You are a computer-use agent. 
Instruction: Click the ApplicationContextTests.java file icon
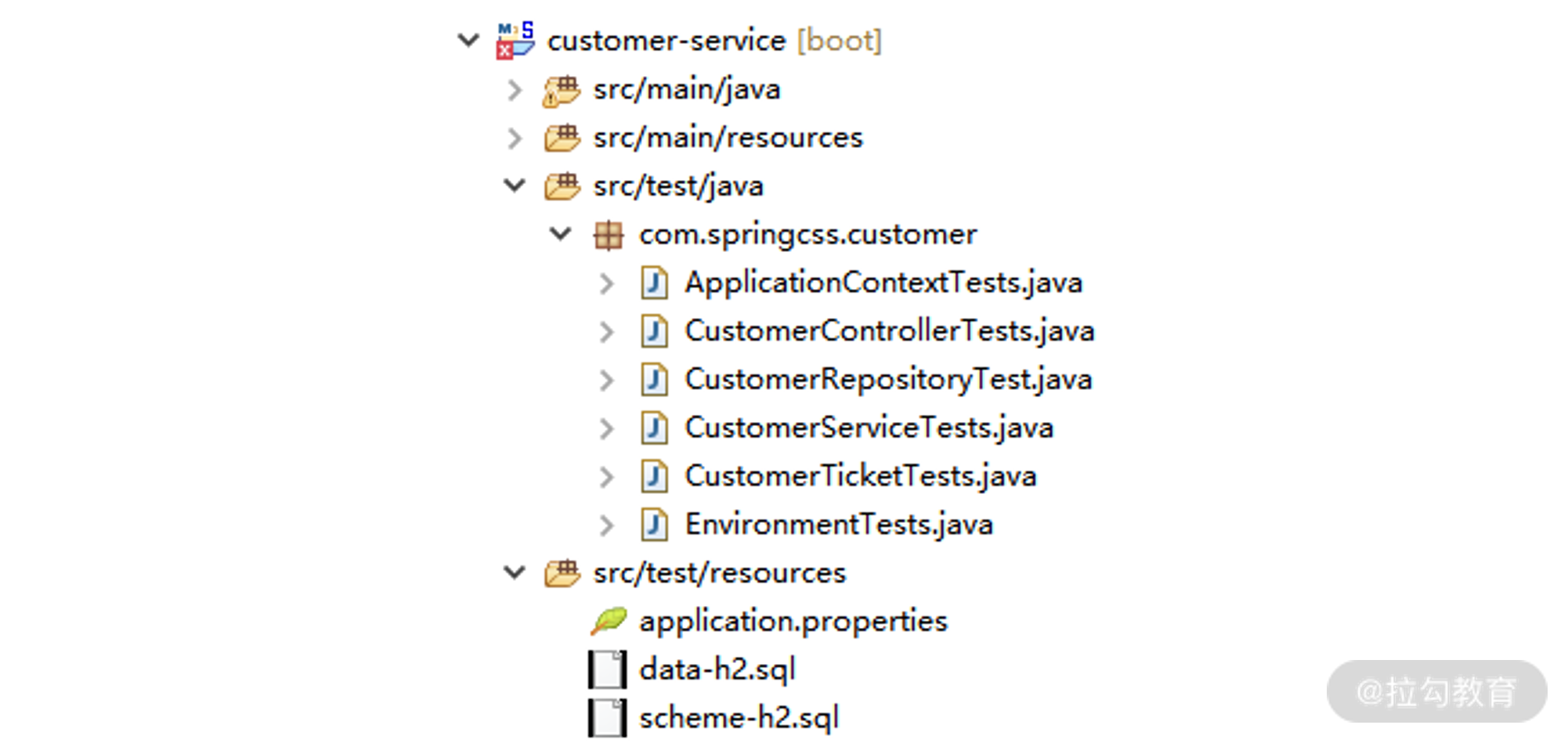(654, 283)
